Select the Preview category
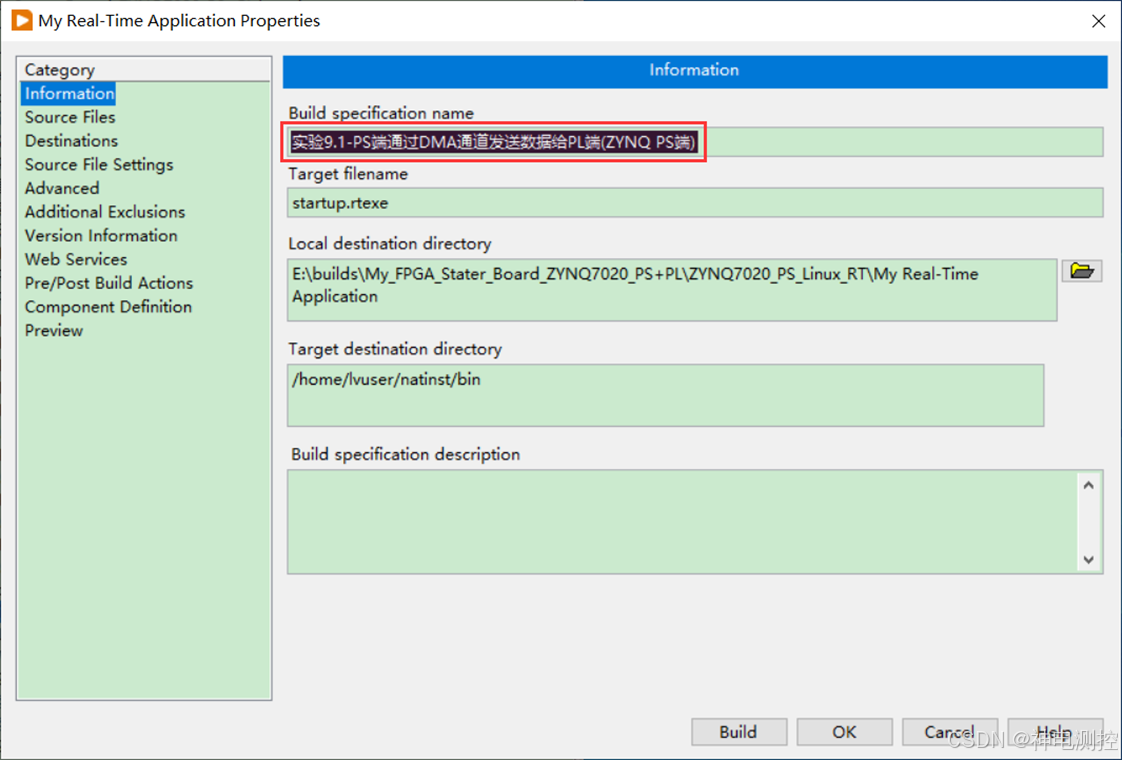The width and height of the screenshot is (1122, 760). point(54,330)
